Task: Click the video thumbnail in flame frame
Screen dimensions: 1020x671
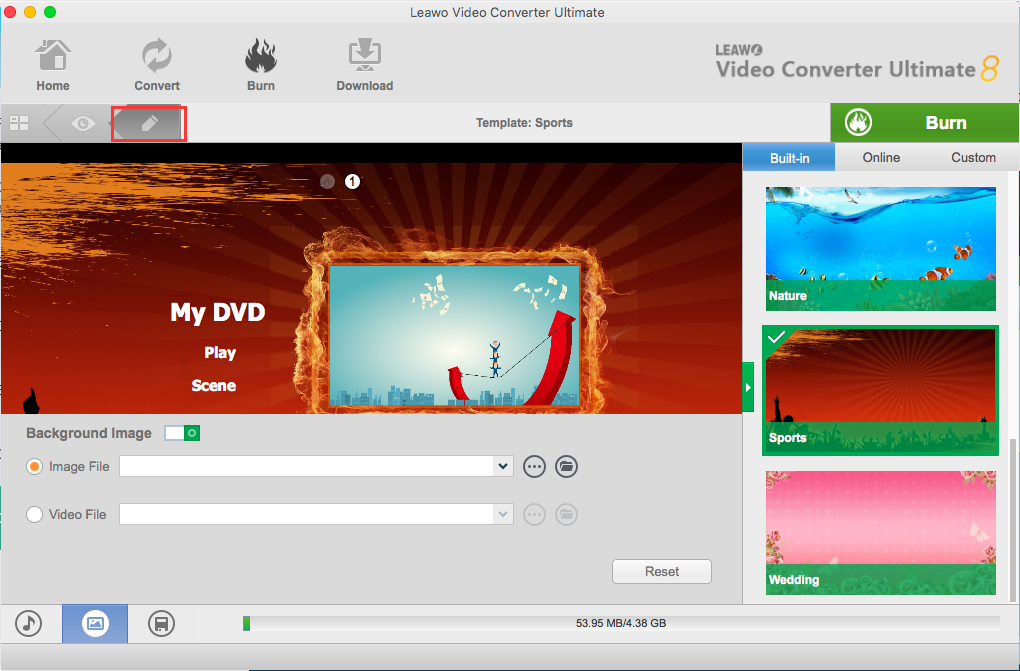Action: coord(454,335)
